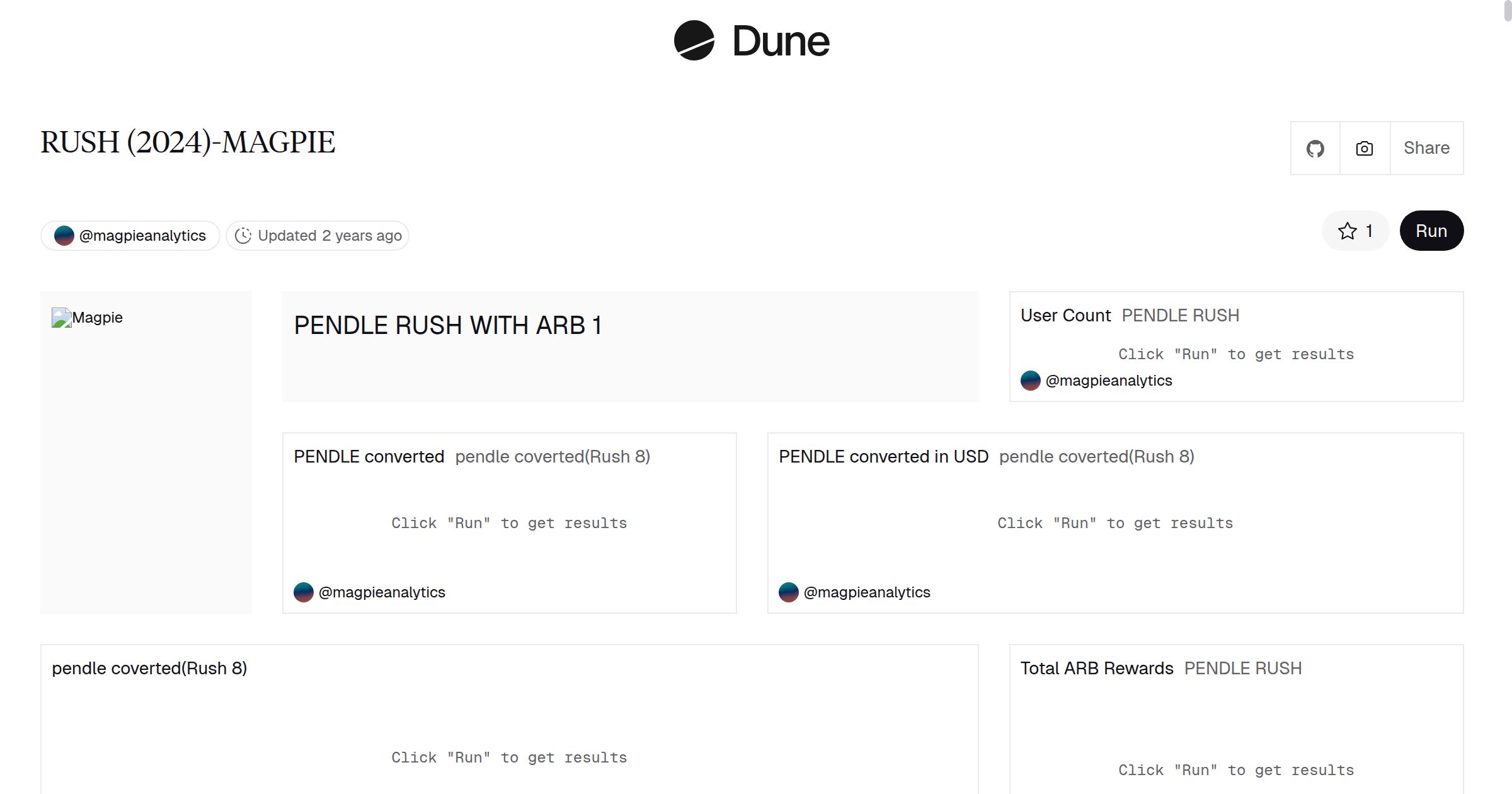The width and height of the screenshot is (1512, 794).
Task: Click avatar in User Count panel
Action: [x=1030, y=381]
